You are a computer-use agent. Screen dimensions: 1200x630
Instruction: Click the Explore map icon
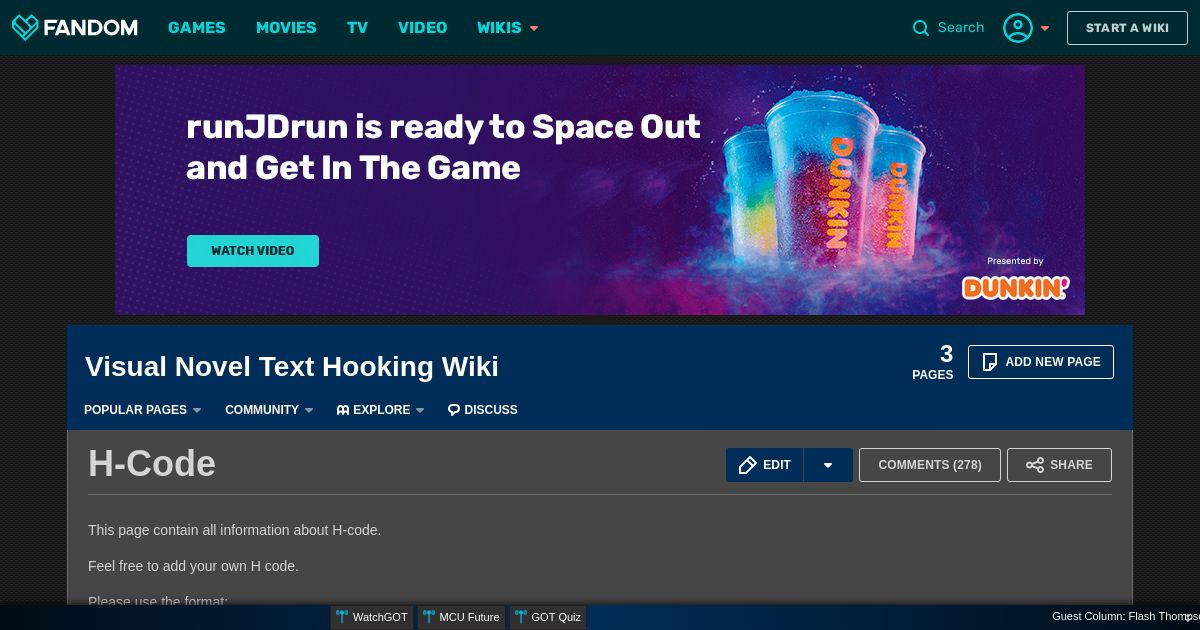pyautogui.click(x=343, y=410)
